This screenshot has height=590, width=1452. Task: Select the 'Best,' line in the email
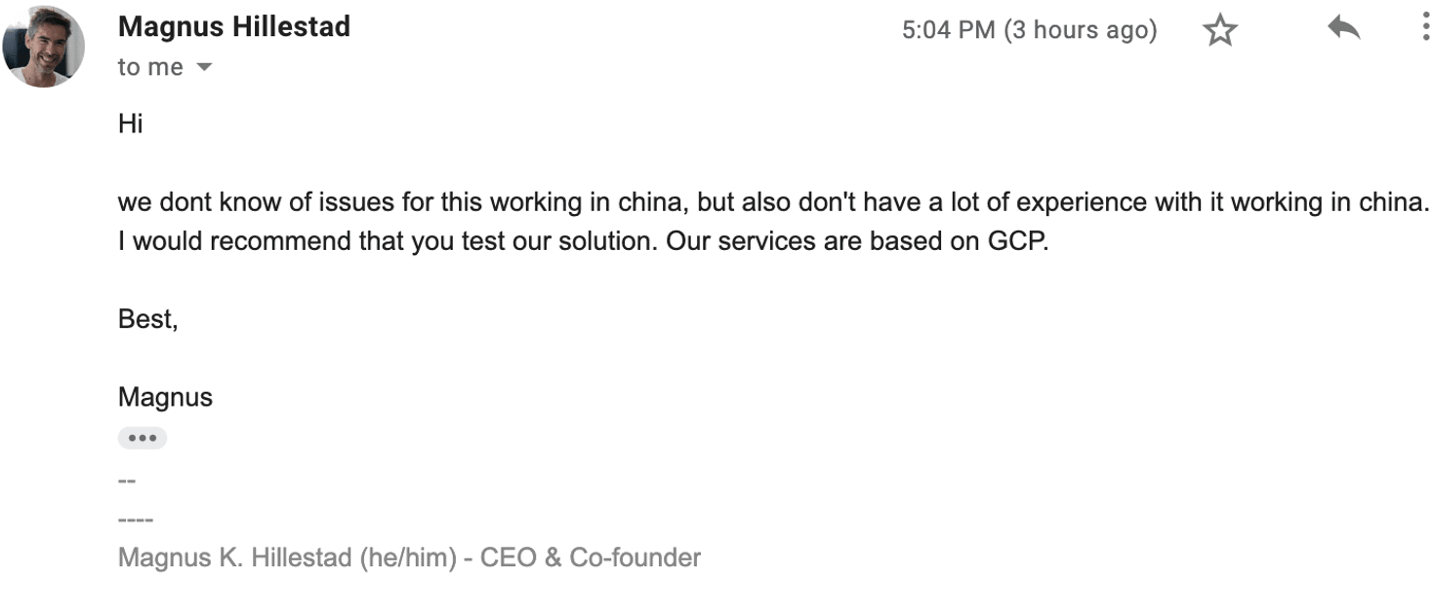coord(147,318)
